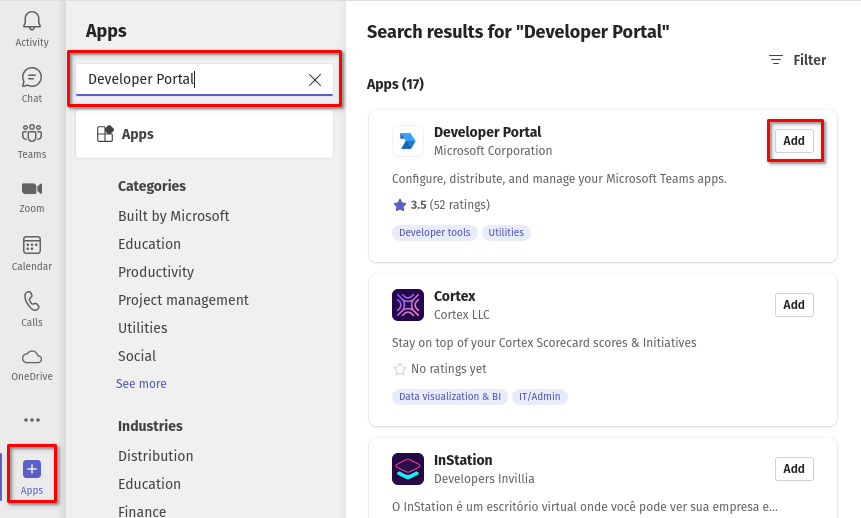Choose the Productivity category
This screenshot has width=861, height=518.
pos(156,272)
